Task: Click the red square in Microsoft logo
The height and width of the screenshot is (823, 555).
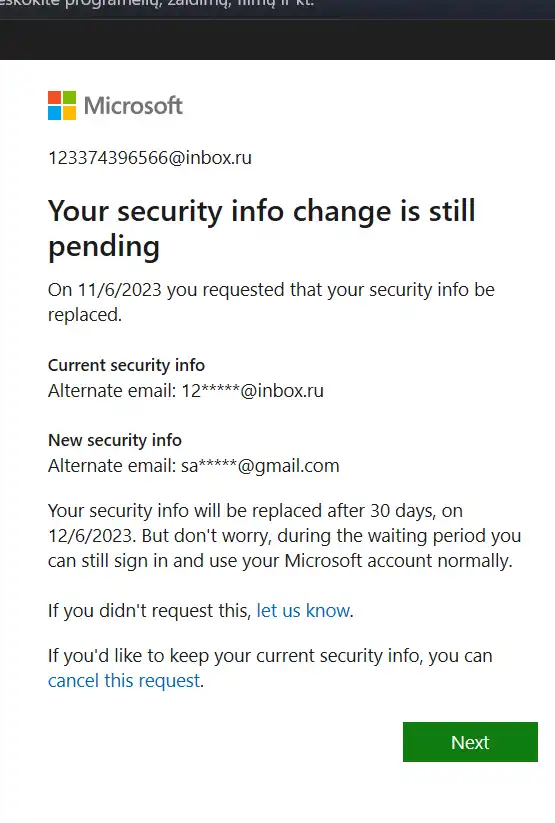Action: coord(55,98)
